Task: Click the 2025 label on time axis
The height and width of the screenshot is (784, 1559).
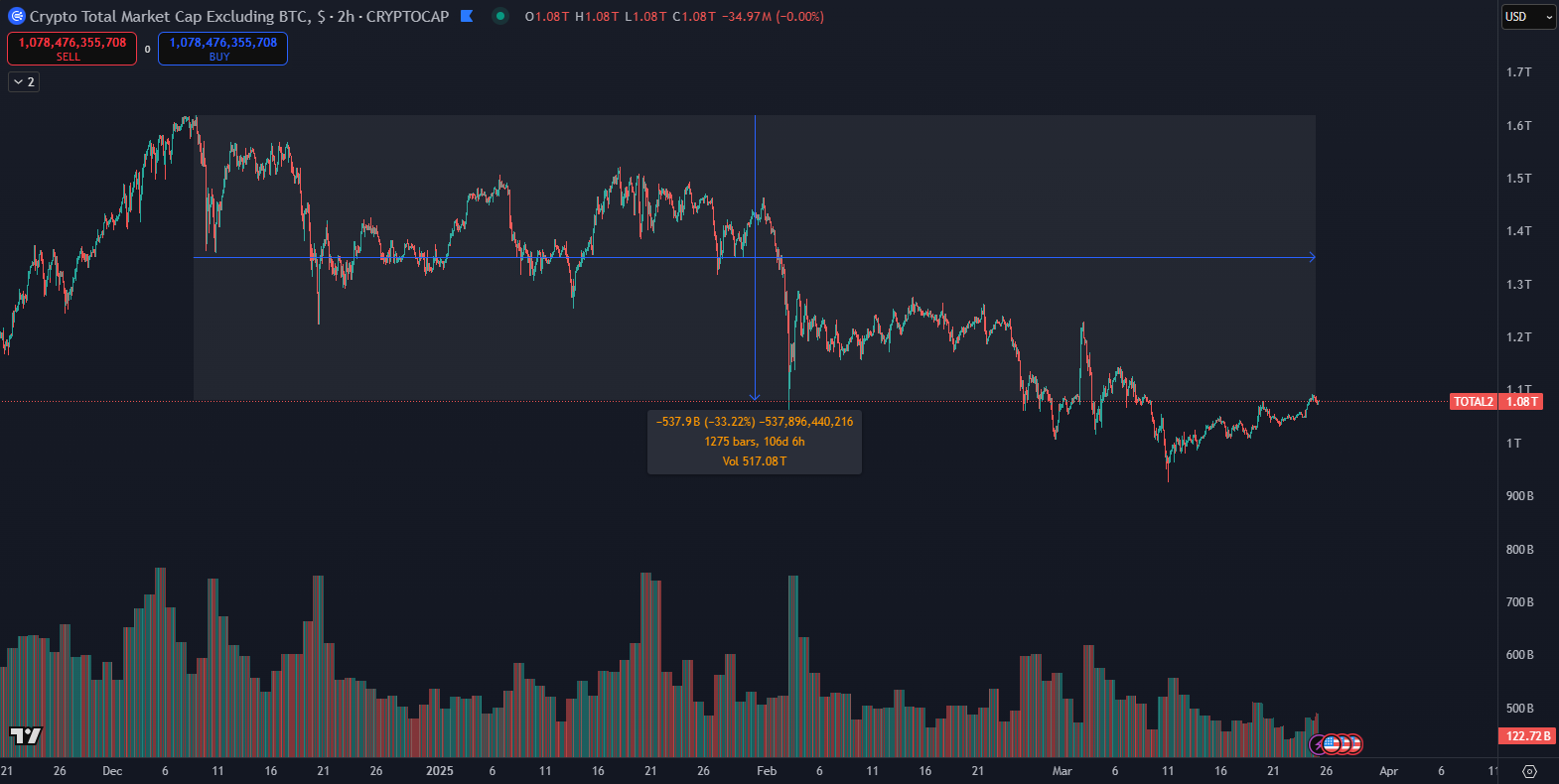Action: [x=439, y=771]
